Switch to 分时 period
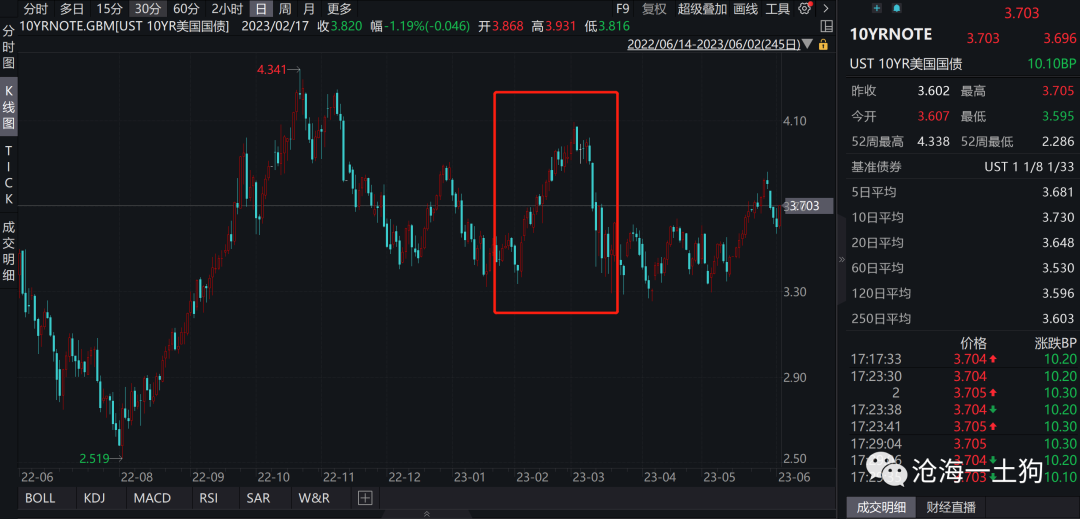This screenshot has height=519, width=1080. (36, 9)
